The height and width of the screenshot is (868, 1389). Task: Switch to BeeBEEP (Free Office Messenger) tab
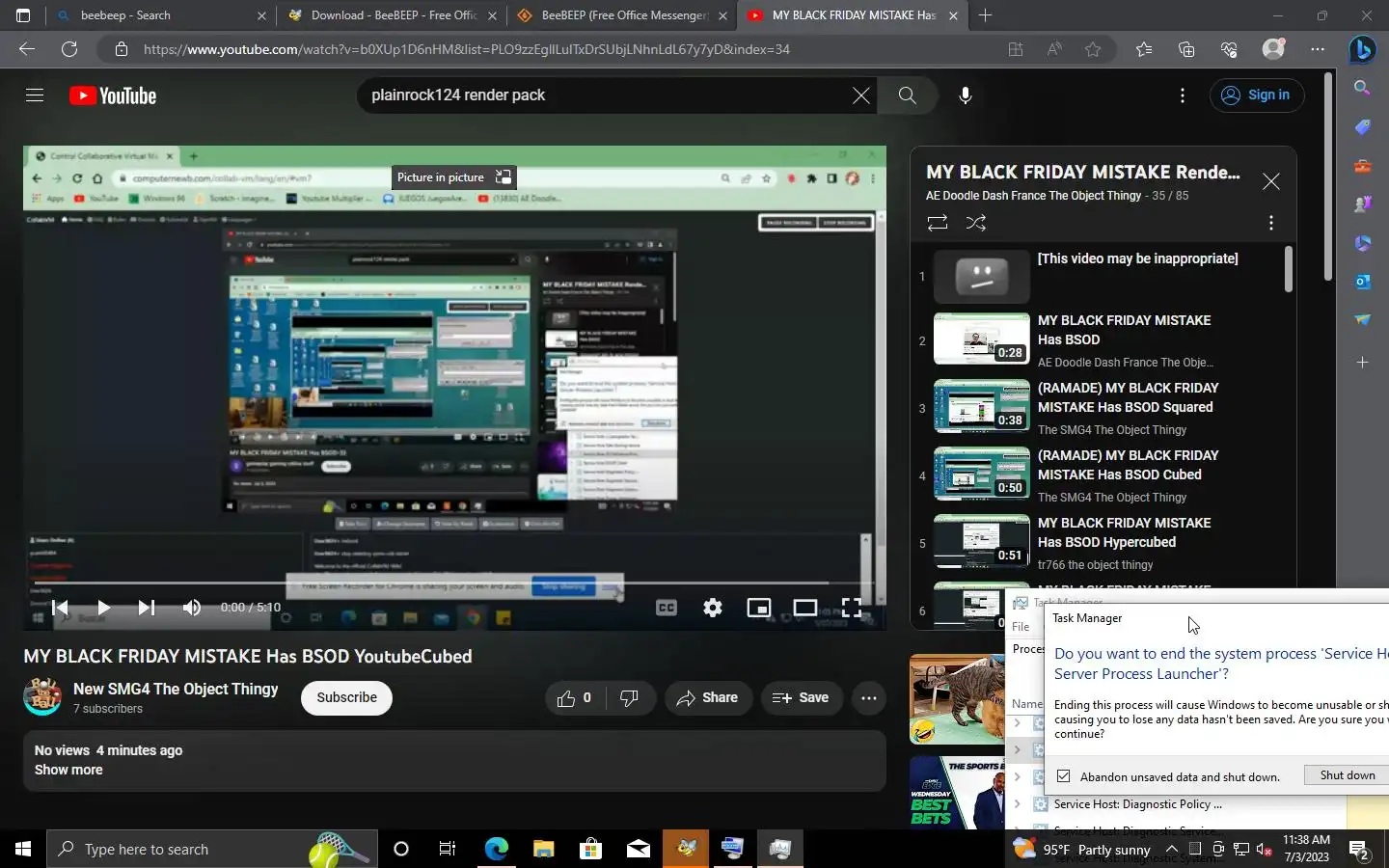point(622,15)
